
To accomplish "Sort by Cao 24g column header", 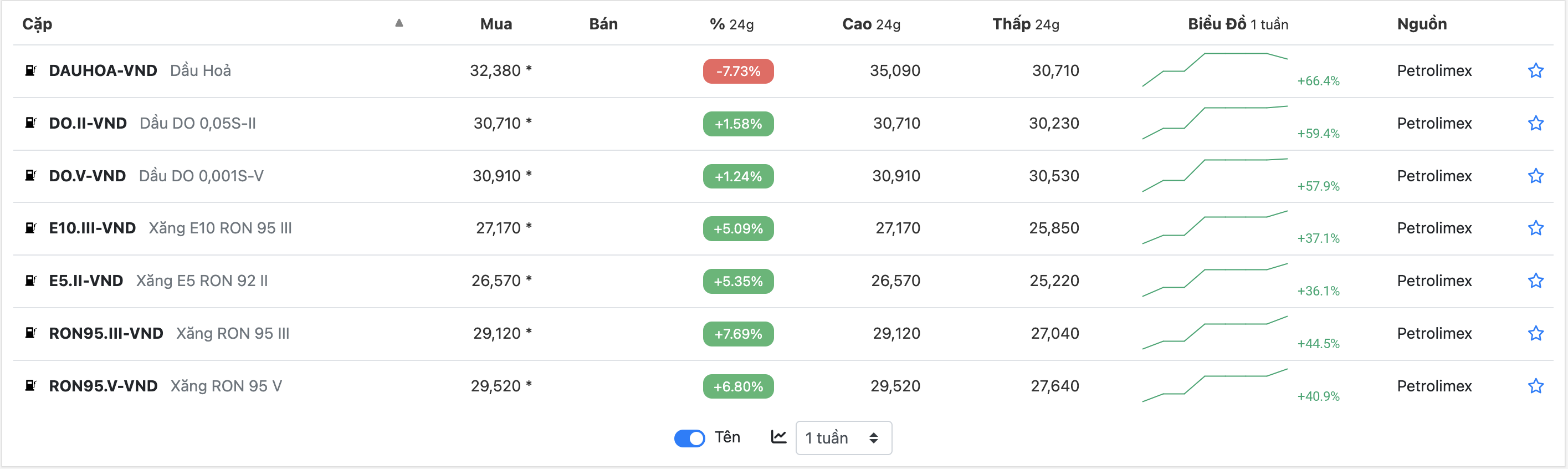I will click(x=870, y=24).
